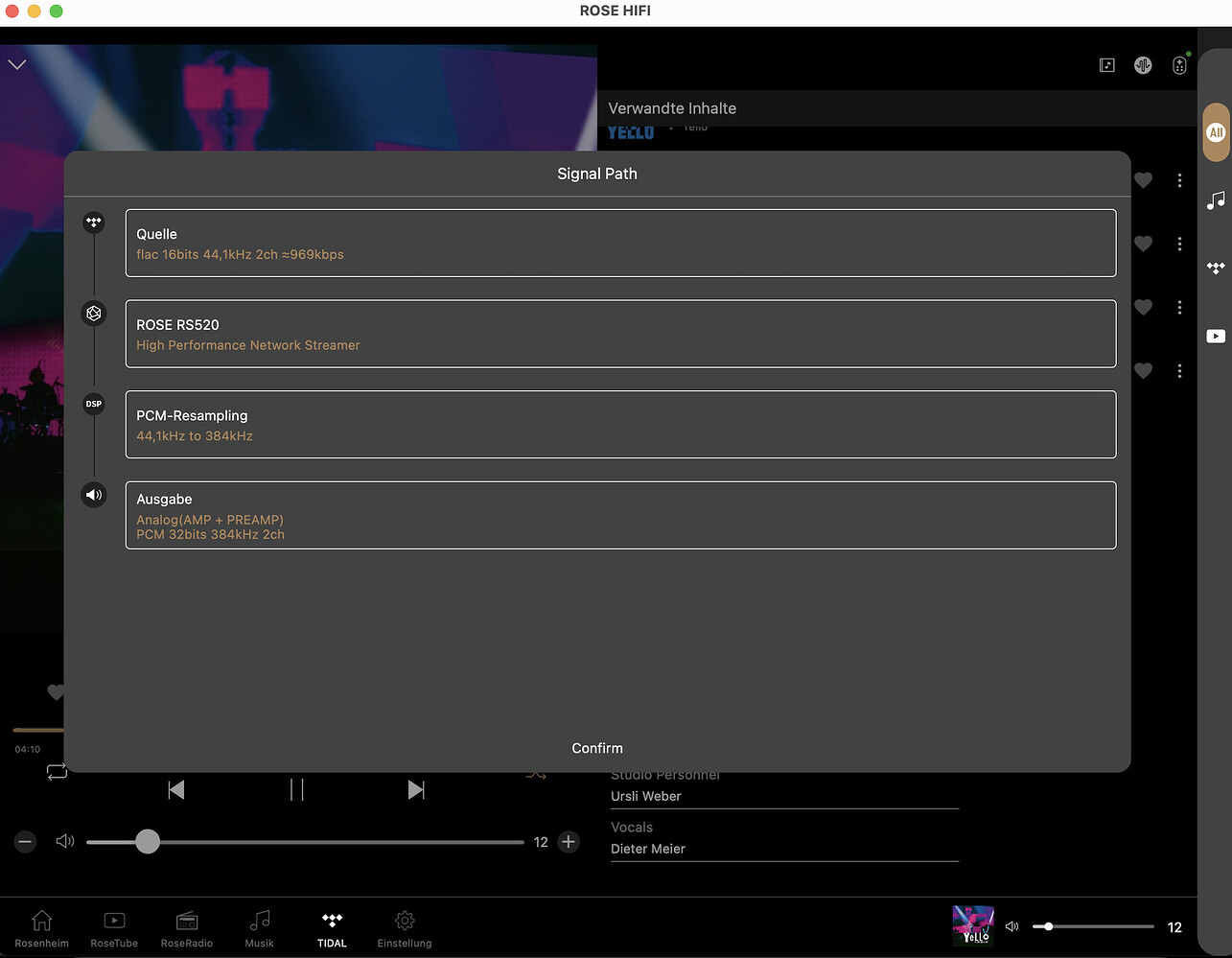Viewport: 1232px width, 958px height.
Task: Confirm the Signal Path dialog
Action: [597, 748]
